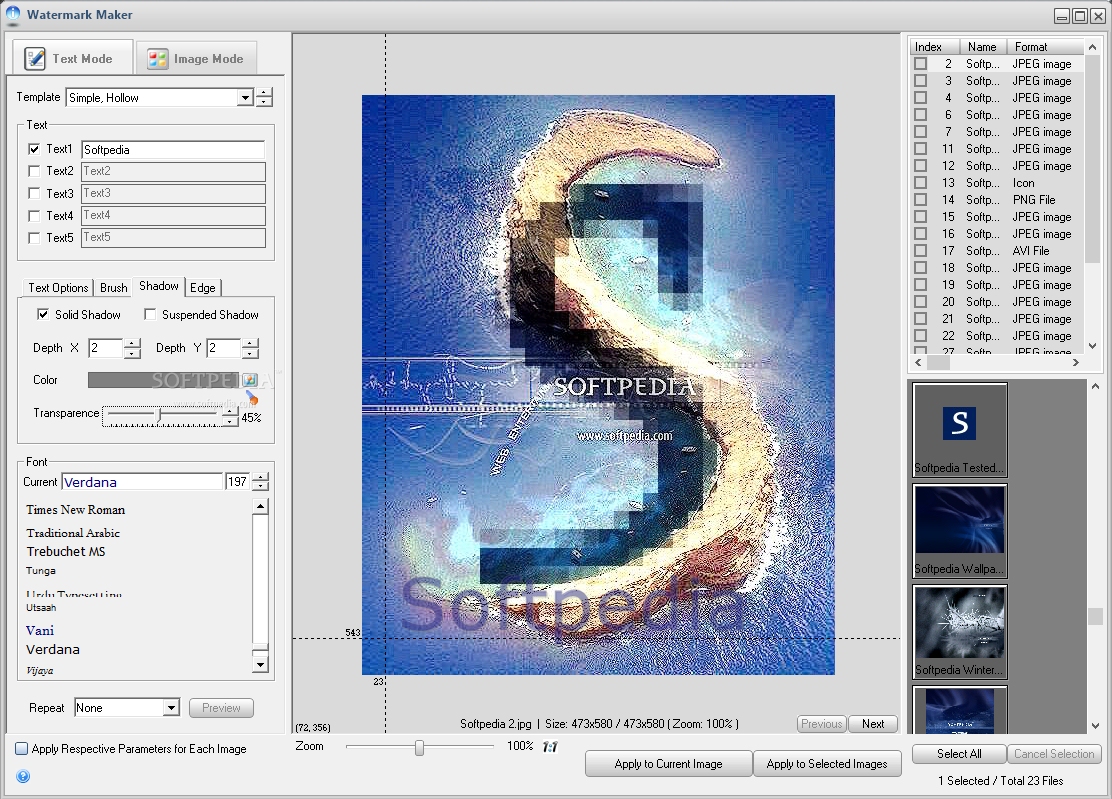Click the Previous image button
The image size is (1112, 799).
[821, 724]
